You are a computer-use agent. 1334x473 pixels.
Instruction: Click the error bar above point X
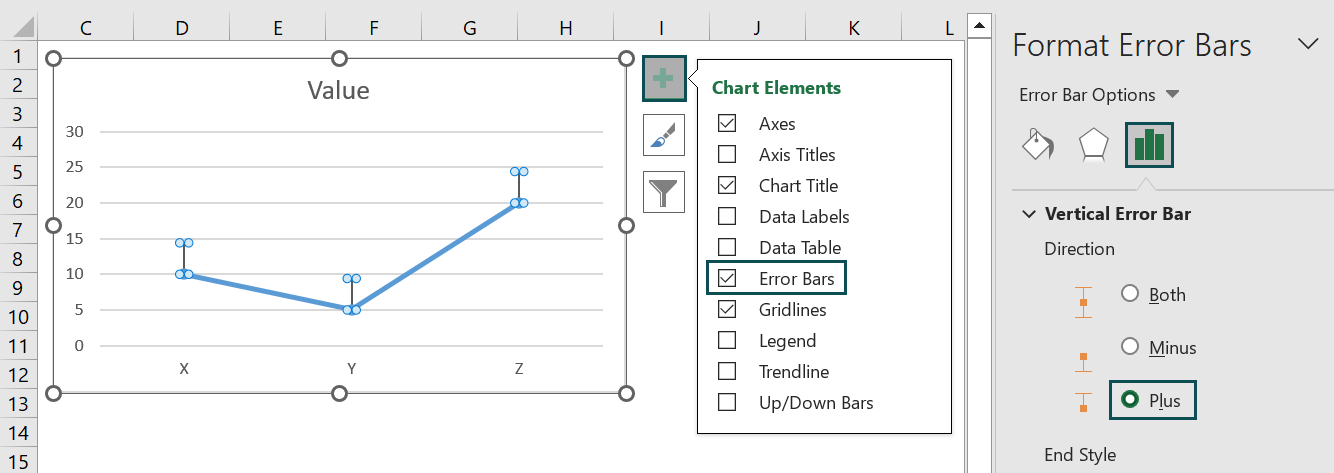click(x=184, y=258)
